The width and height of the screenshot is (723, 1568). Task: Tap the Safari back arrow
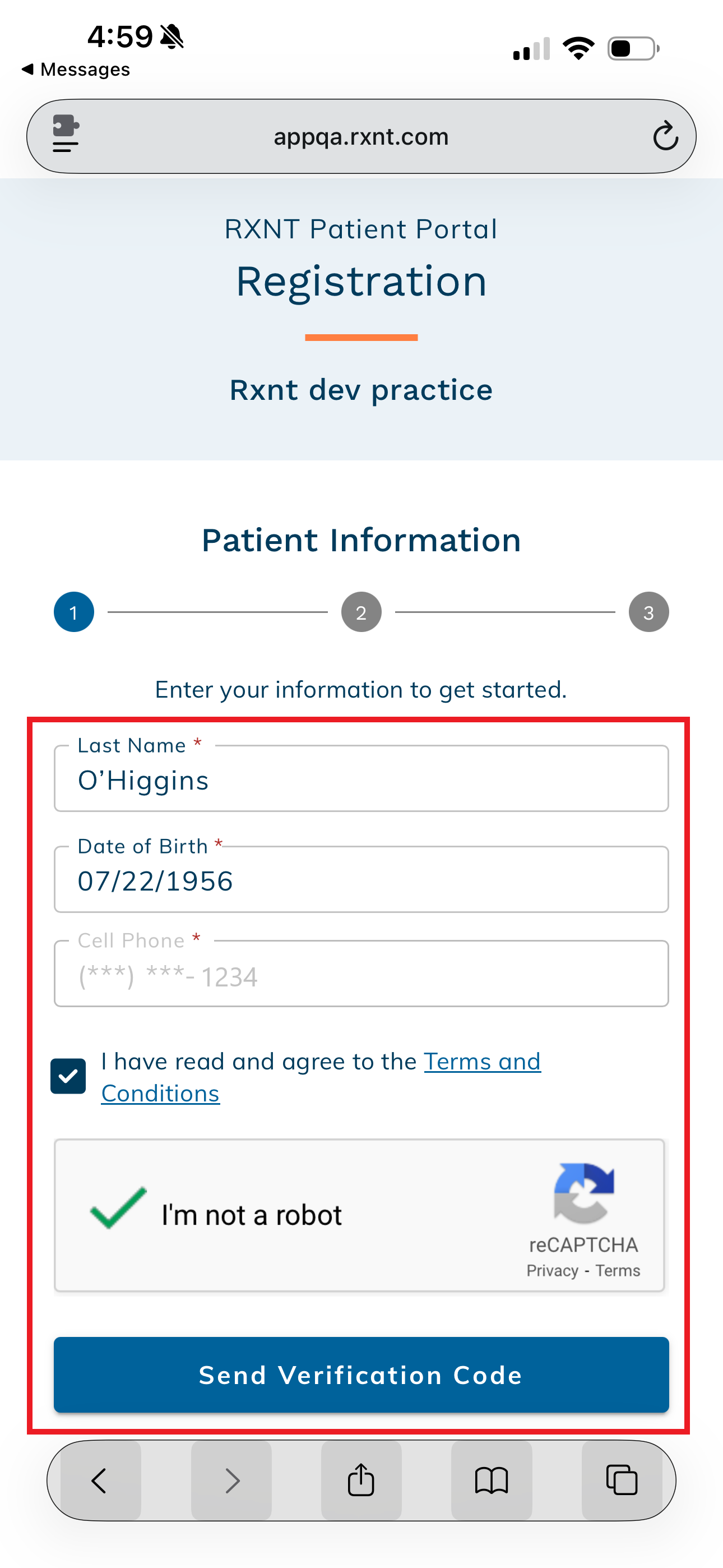[99, 1481]
